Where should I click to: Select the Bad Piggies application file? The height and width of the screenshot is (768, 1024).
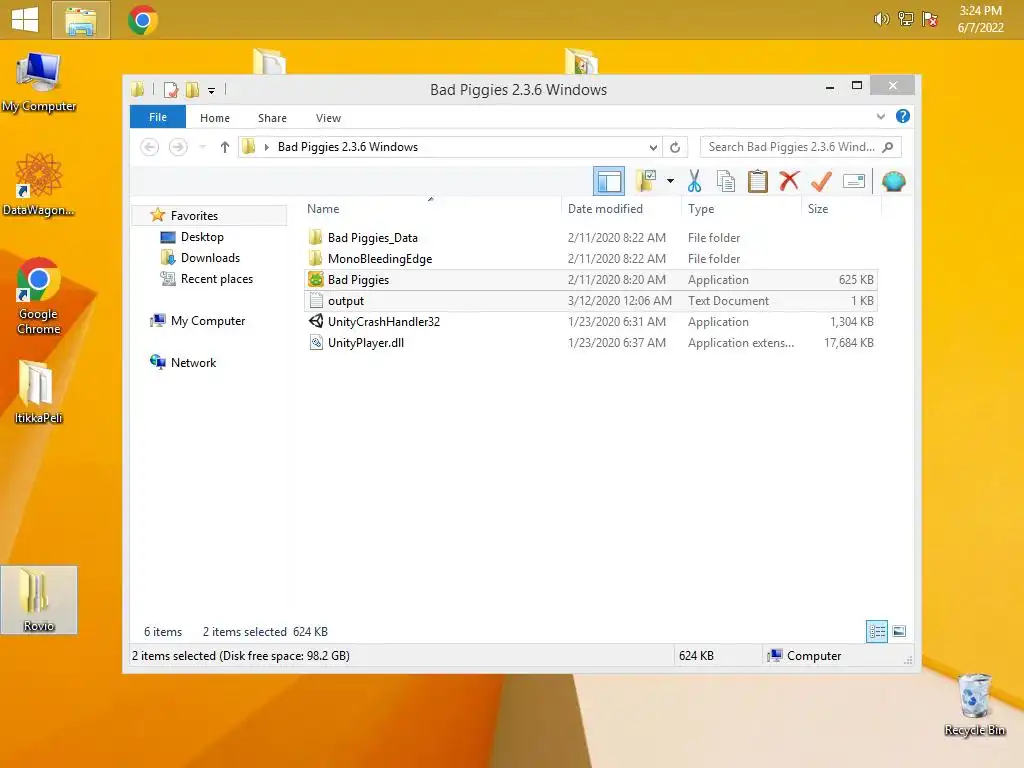click(591, 280)
